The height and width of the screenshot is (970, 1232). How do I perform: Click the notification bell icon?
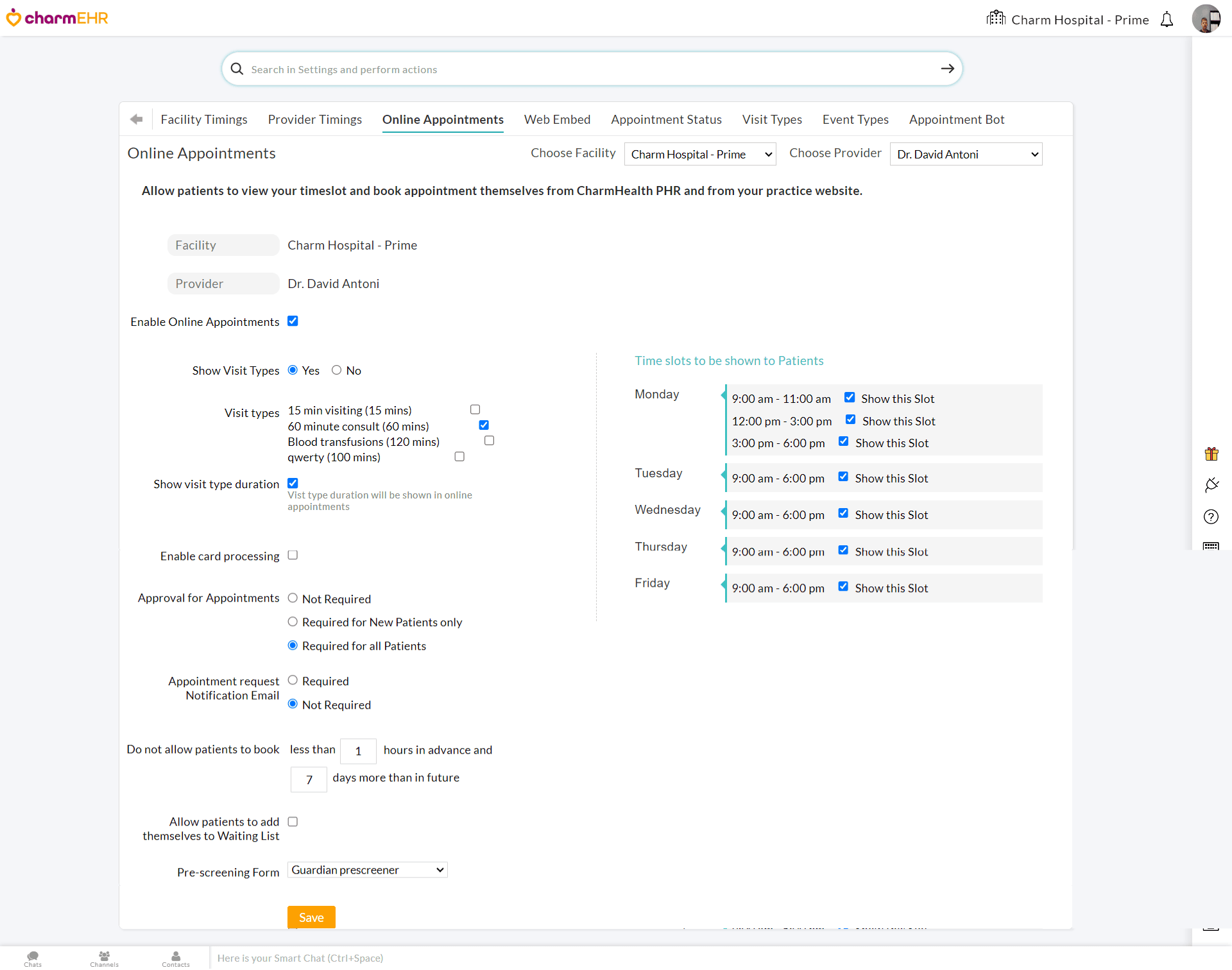1167,20
